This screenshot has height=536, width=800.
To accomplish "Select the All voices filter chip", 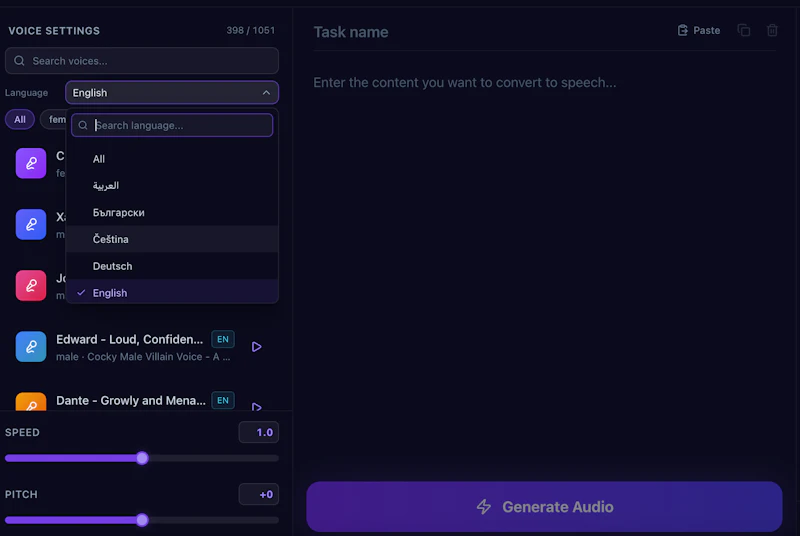I will tap(20, 119).
